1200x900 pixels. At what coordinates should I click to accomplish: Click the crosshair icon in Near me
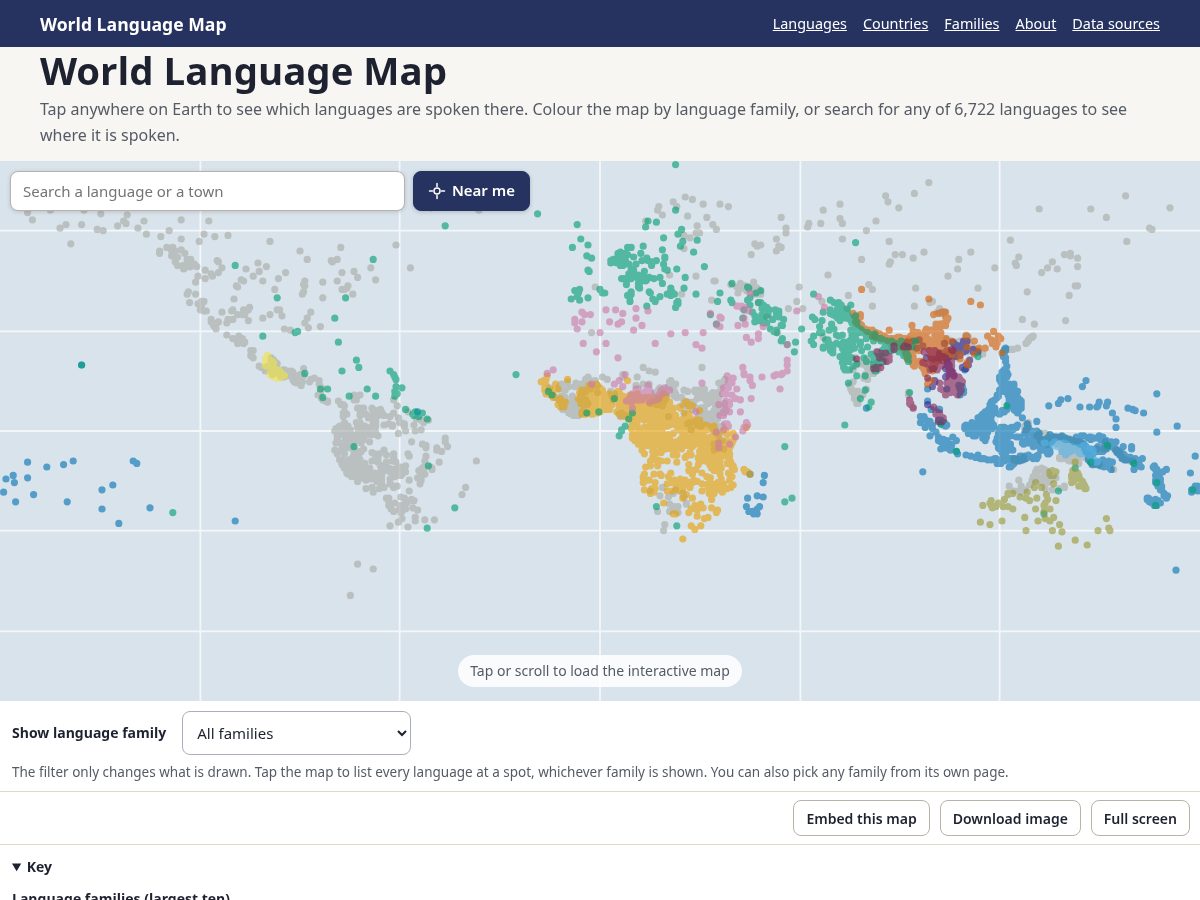436,191
